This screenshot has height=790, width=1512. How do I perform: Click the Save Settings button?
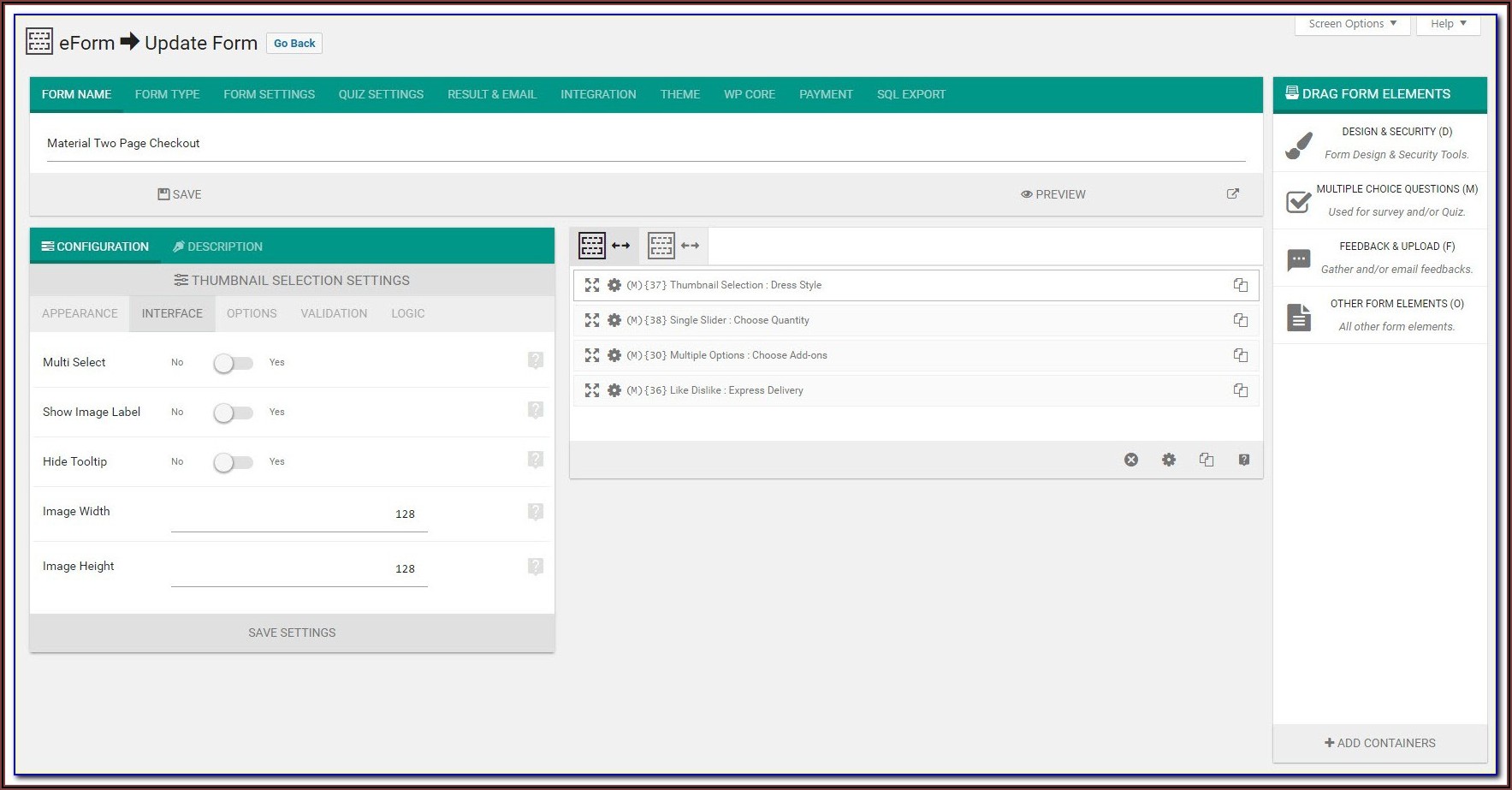coord(292,633)
